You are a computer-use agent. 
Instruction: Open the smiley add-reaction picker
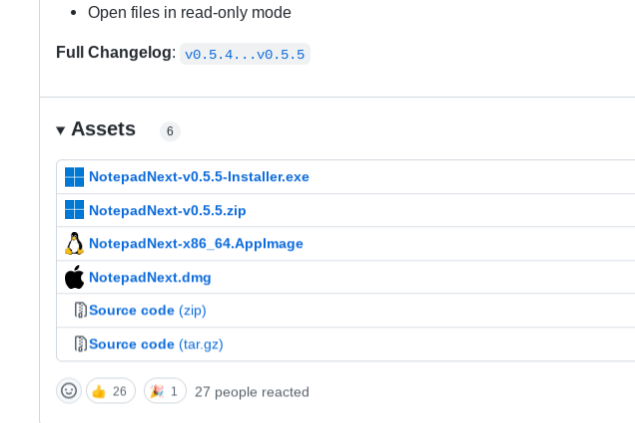click(69, 391)
